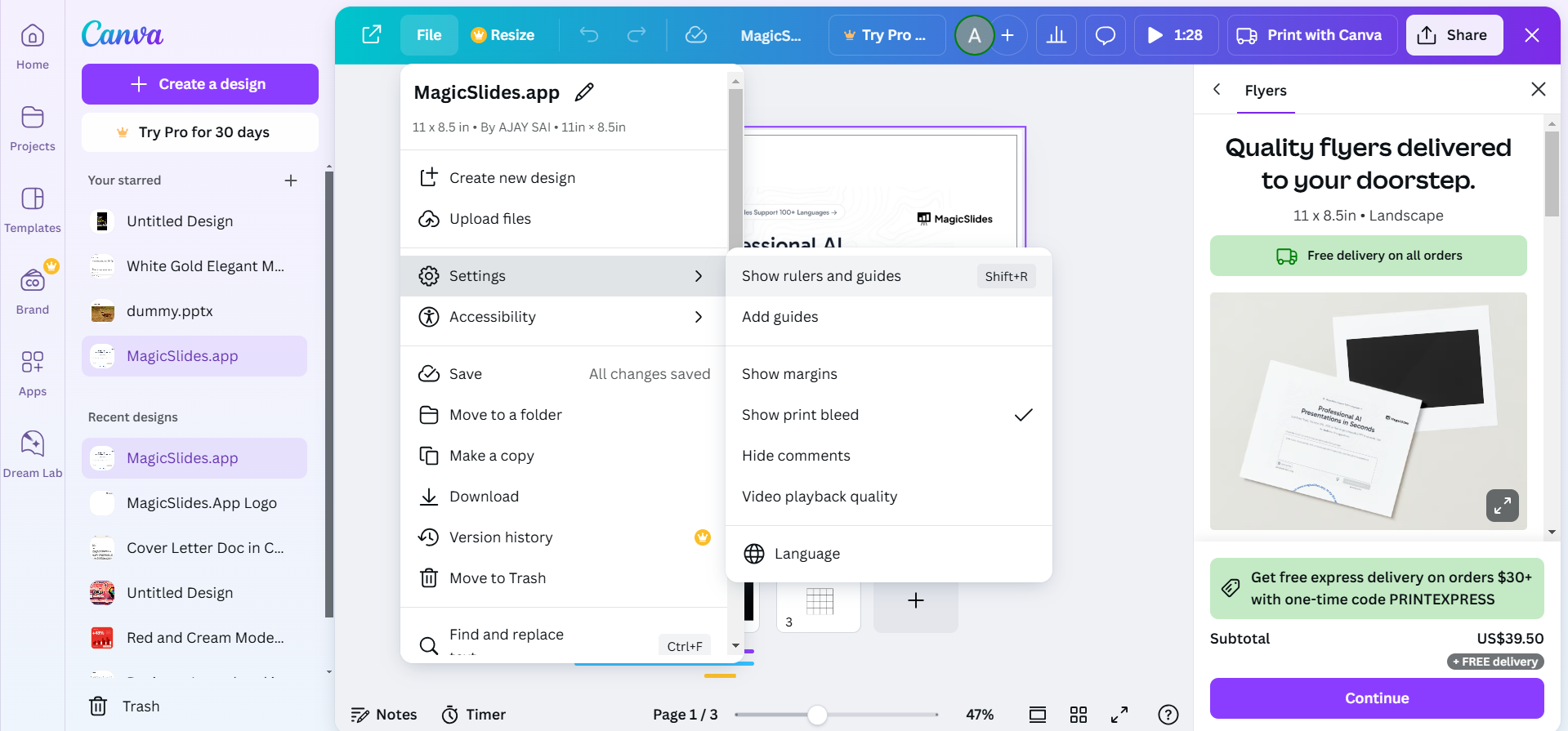Open the analytics chart icon
This screenshot has width=1568, height=731.
coord(1057,35)
